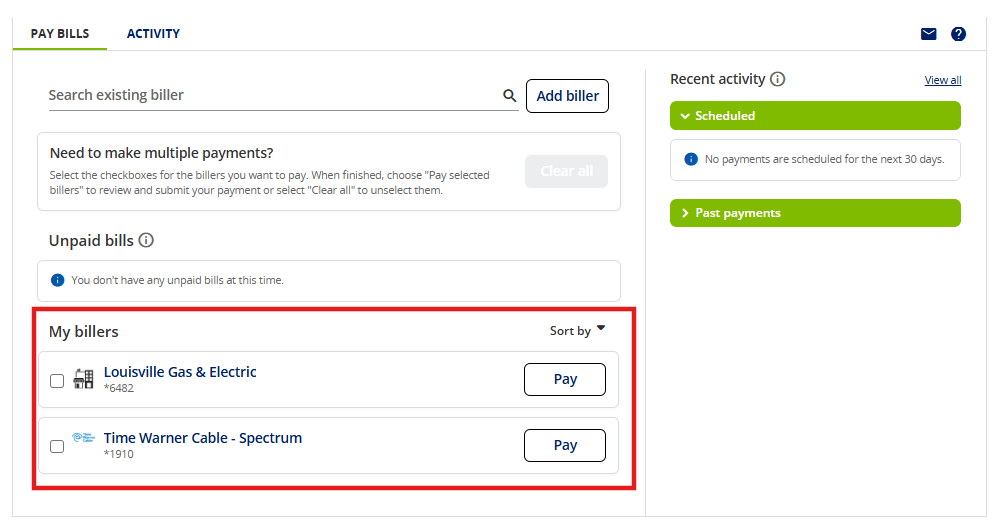Screen dimensions: 1003x523
Task: Collapse the Scheduled section
Action: click(x=815, y=116)
